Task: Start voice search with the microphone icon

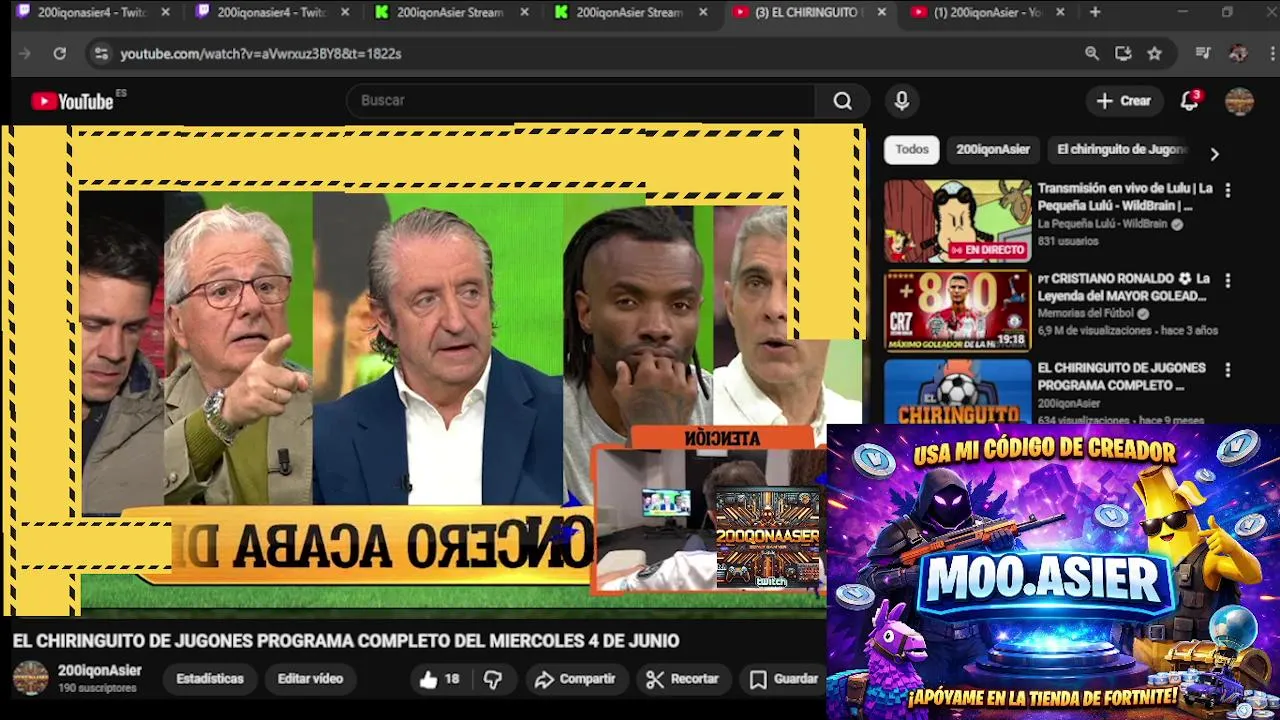Action: click(902, 101)
